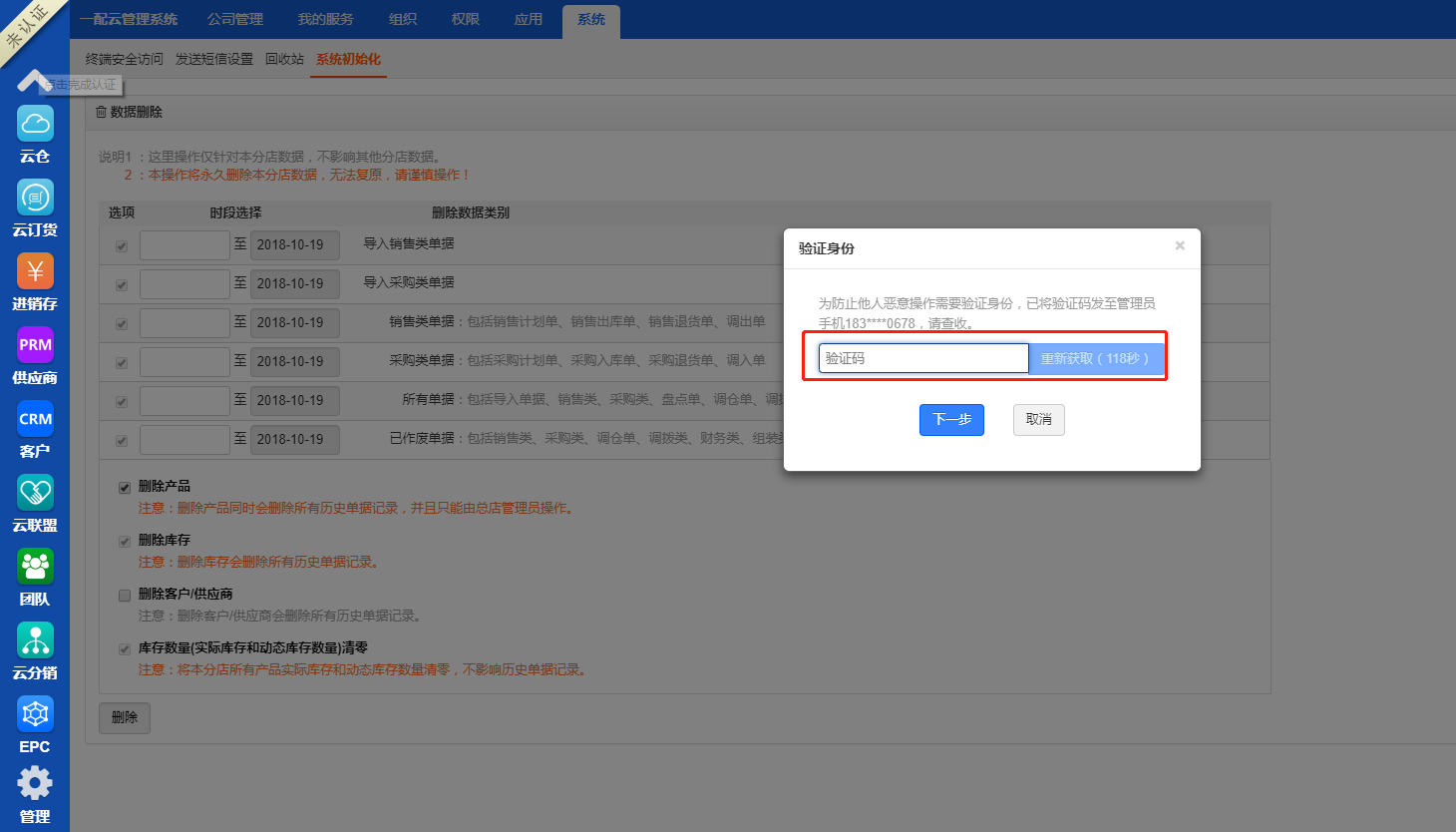
Task: Click start date field for 导入销售类单据
Action: pos(184,245)
